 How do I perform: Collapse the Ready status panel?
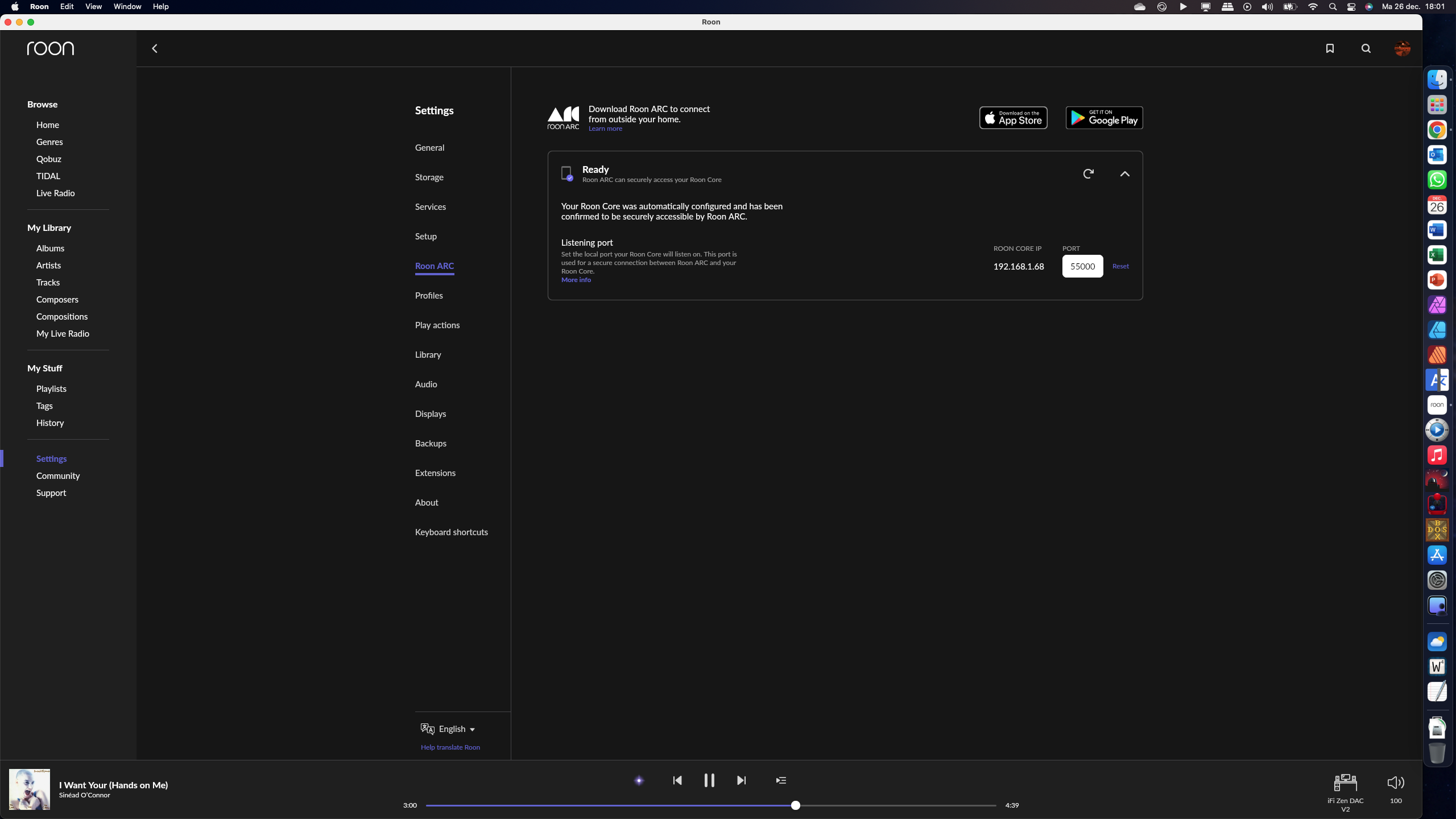1124,174
